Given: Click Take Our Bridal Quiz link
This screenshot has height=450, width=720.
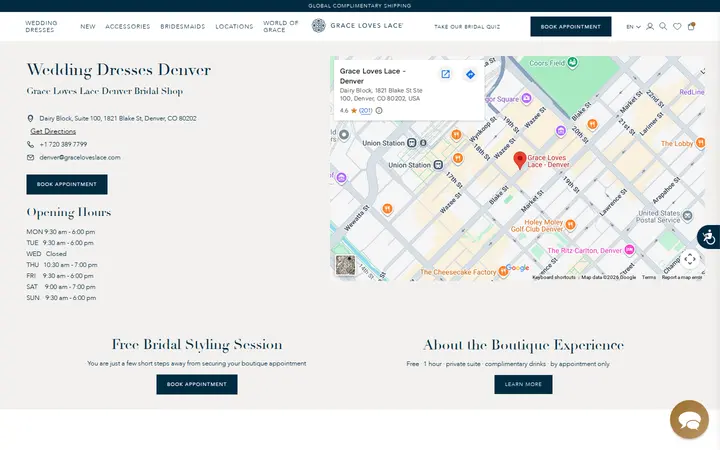Looking at the screenshot, I should 467,27.
